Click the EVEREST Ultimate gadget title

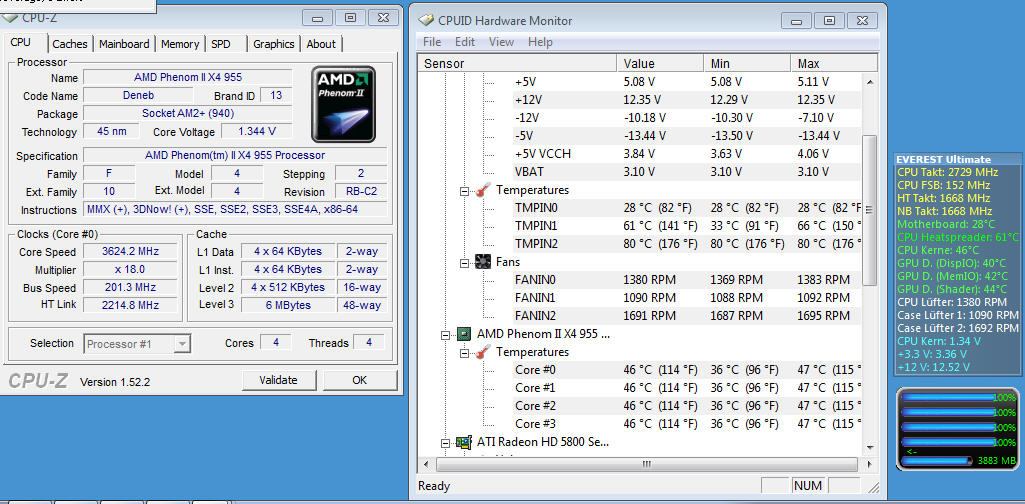[x=943, y=159]
